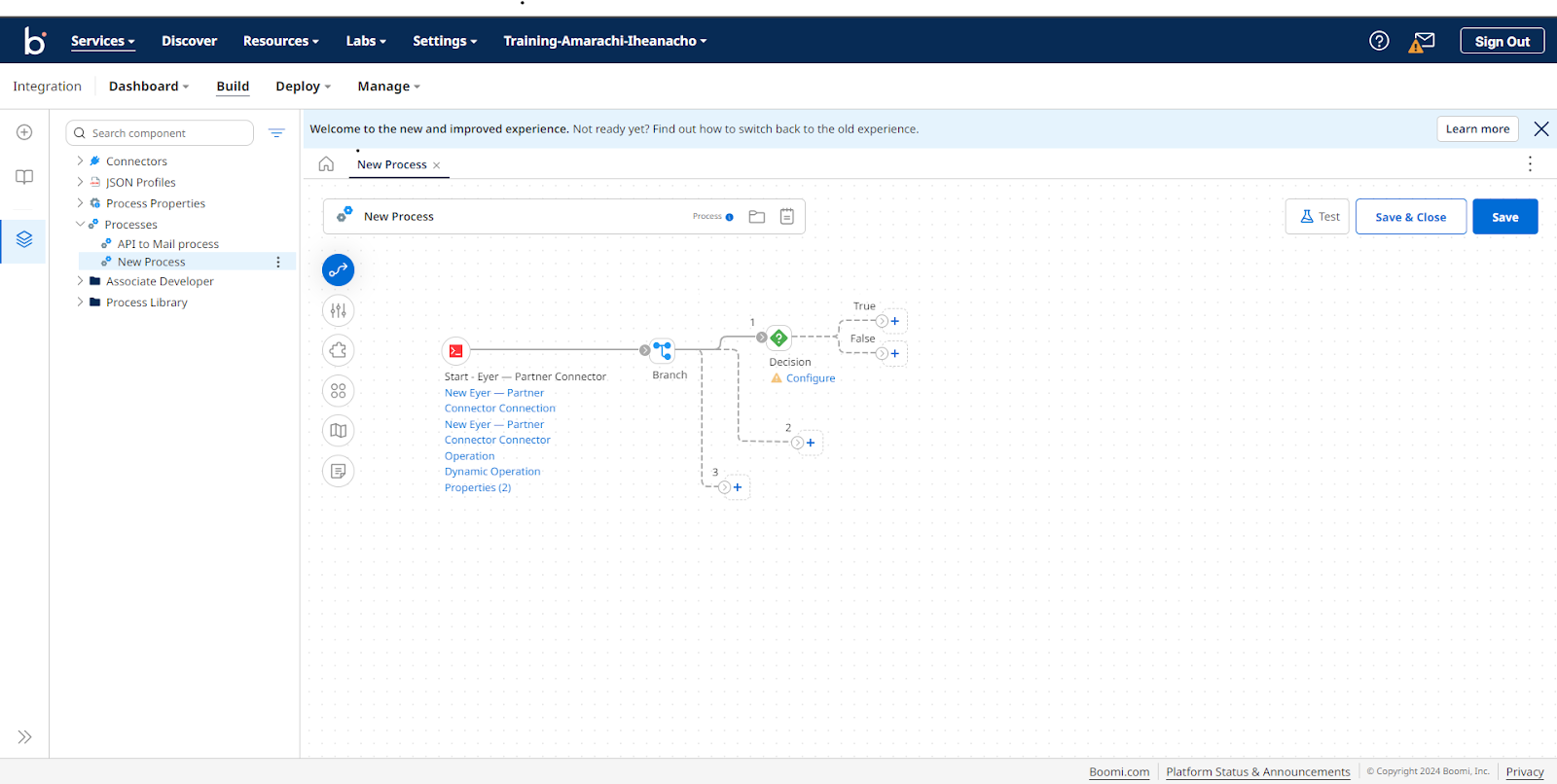Open the sliders execute shapes palette icon
Image resolution: width=1557 pixels, height=784 pixels.
[x=338, y=310]
